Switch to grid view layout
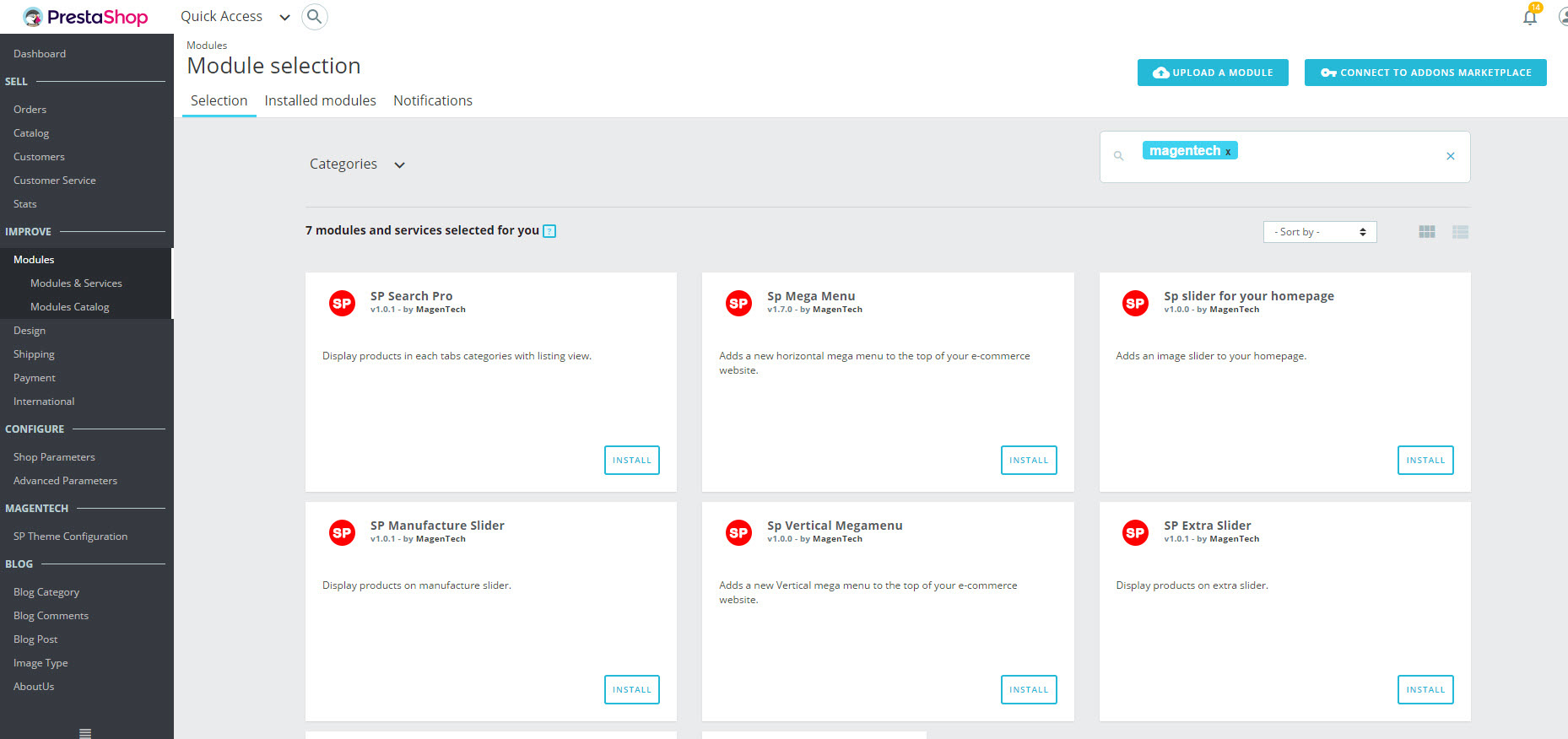 tap(1427, 232)
